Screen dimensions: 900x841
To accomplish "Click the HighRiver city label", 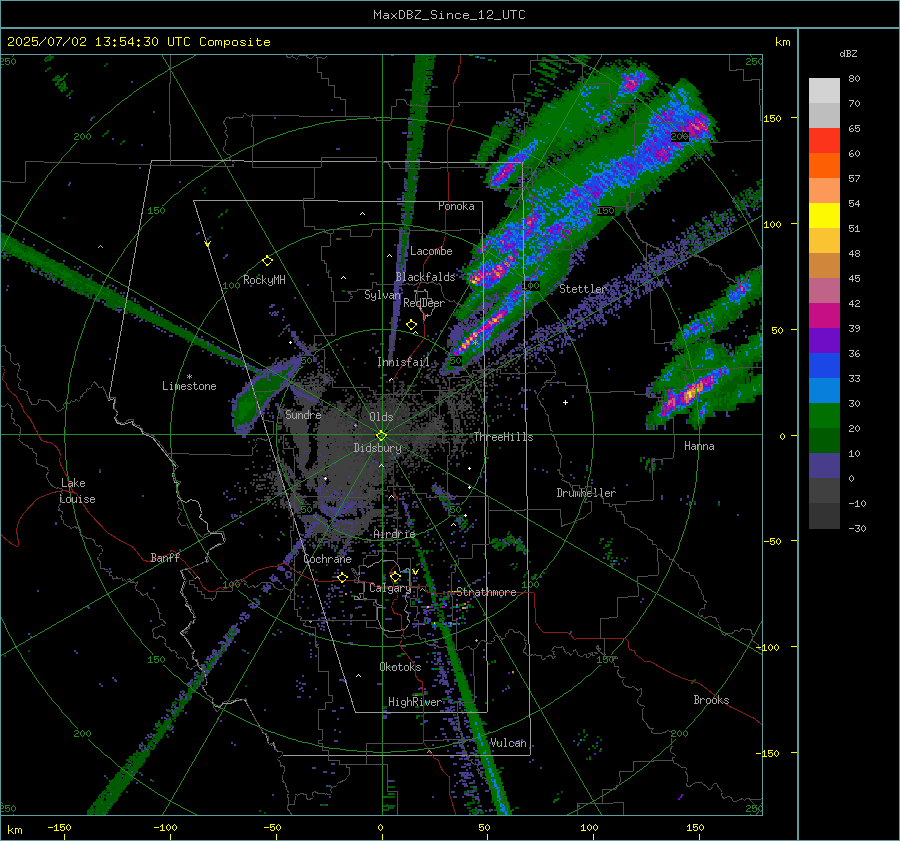I will 414,702.
